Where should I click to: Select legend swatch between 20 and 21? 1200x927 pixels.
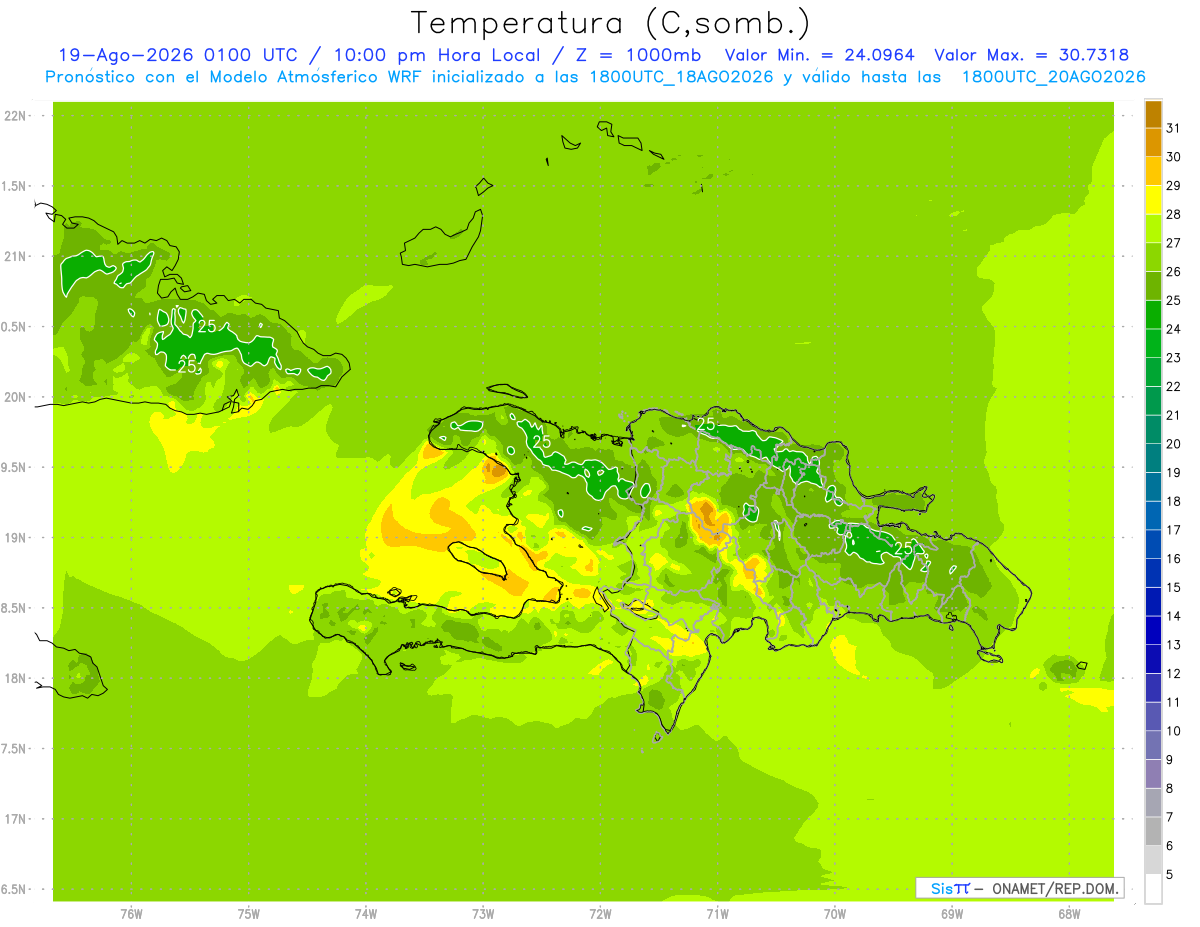pos(1153,430)
